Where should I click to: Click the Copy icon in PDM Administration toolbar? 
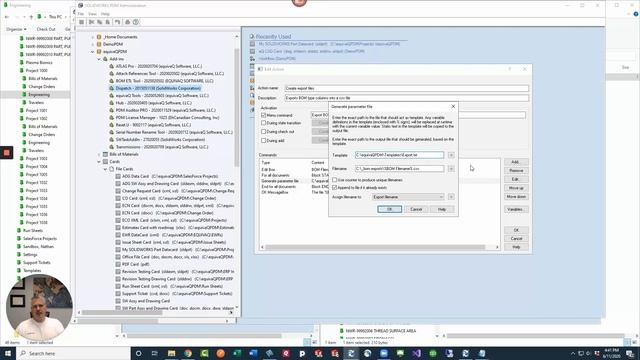pyautogui.click(x=100, y=22)
